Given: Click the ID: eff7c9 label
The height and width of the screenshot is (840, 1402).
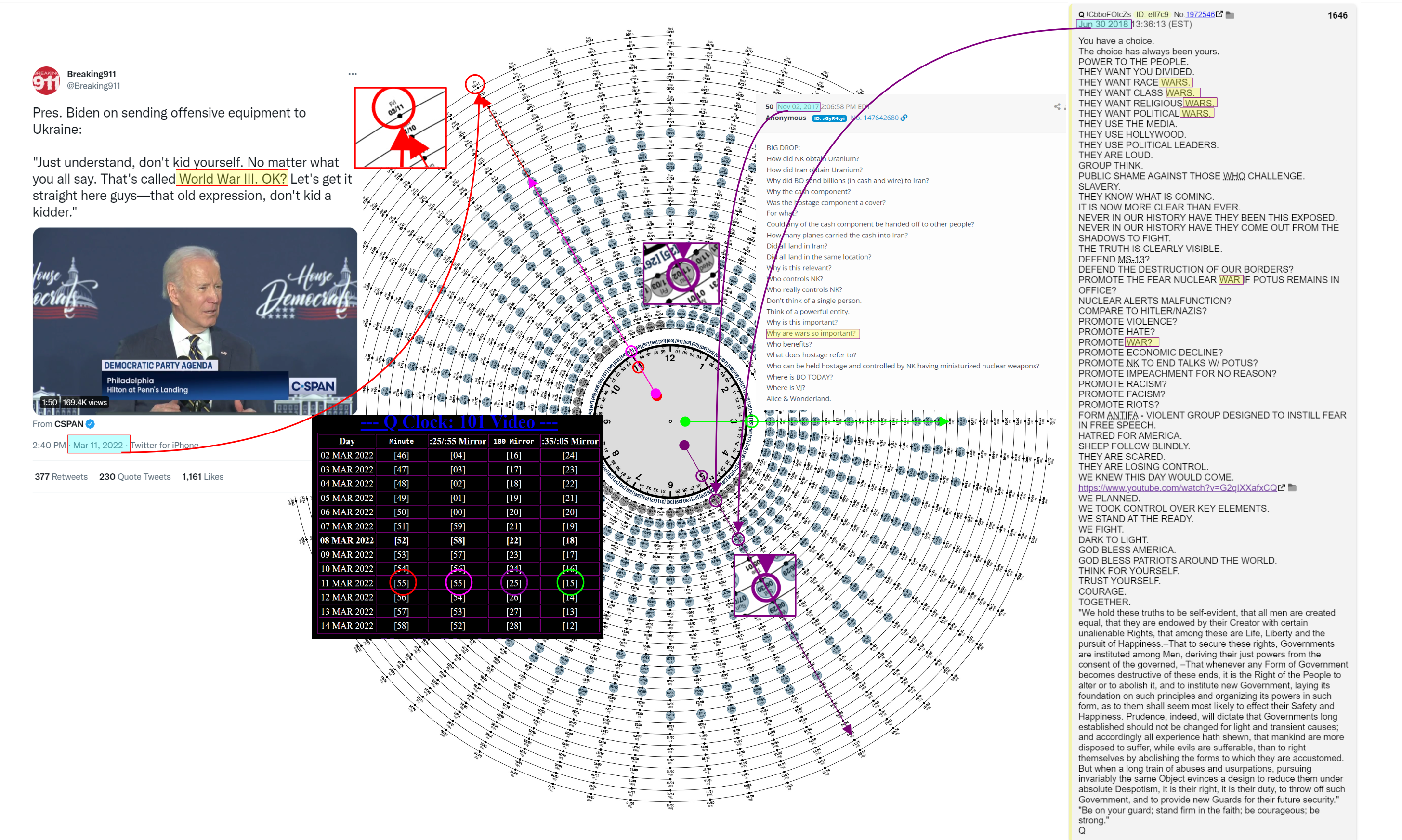Looking at the screenshot, I should tap(1153, 15).
